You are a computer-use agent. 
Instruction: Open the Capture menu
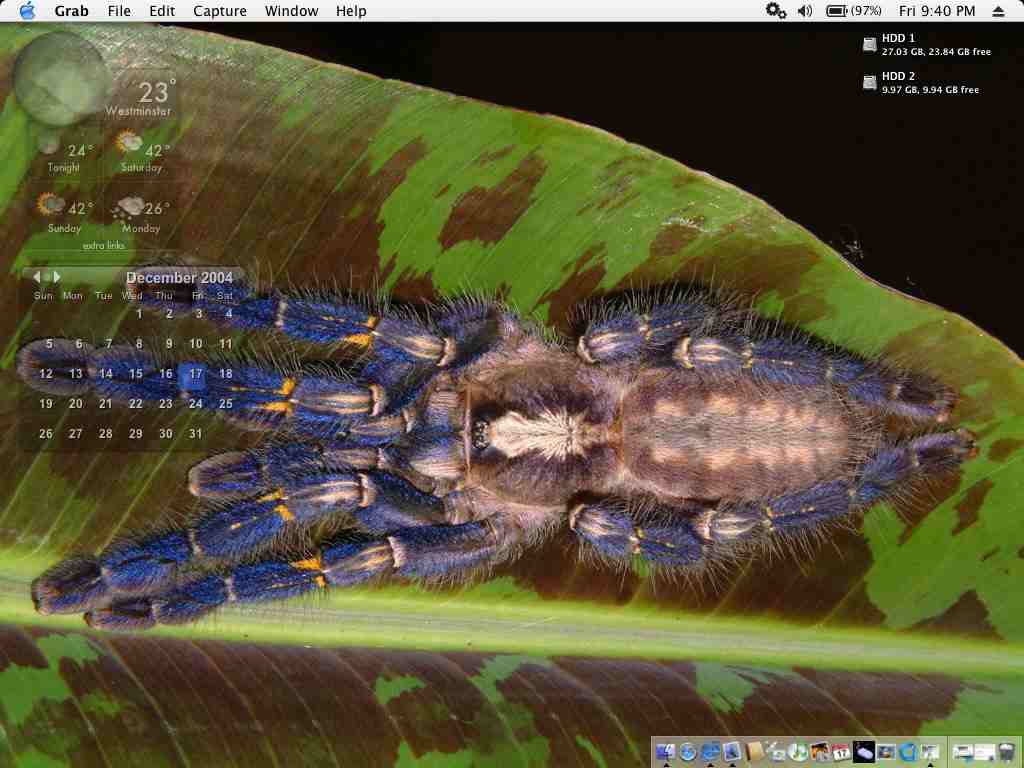point(219,11)
